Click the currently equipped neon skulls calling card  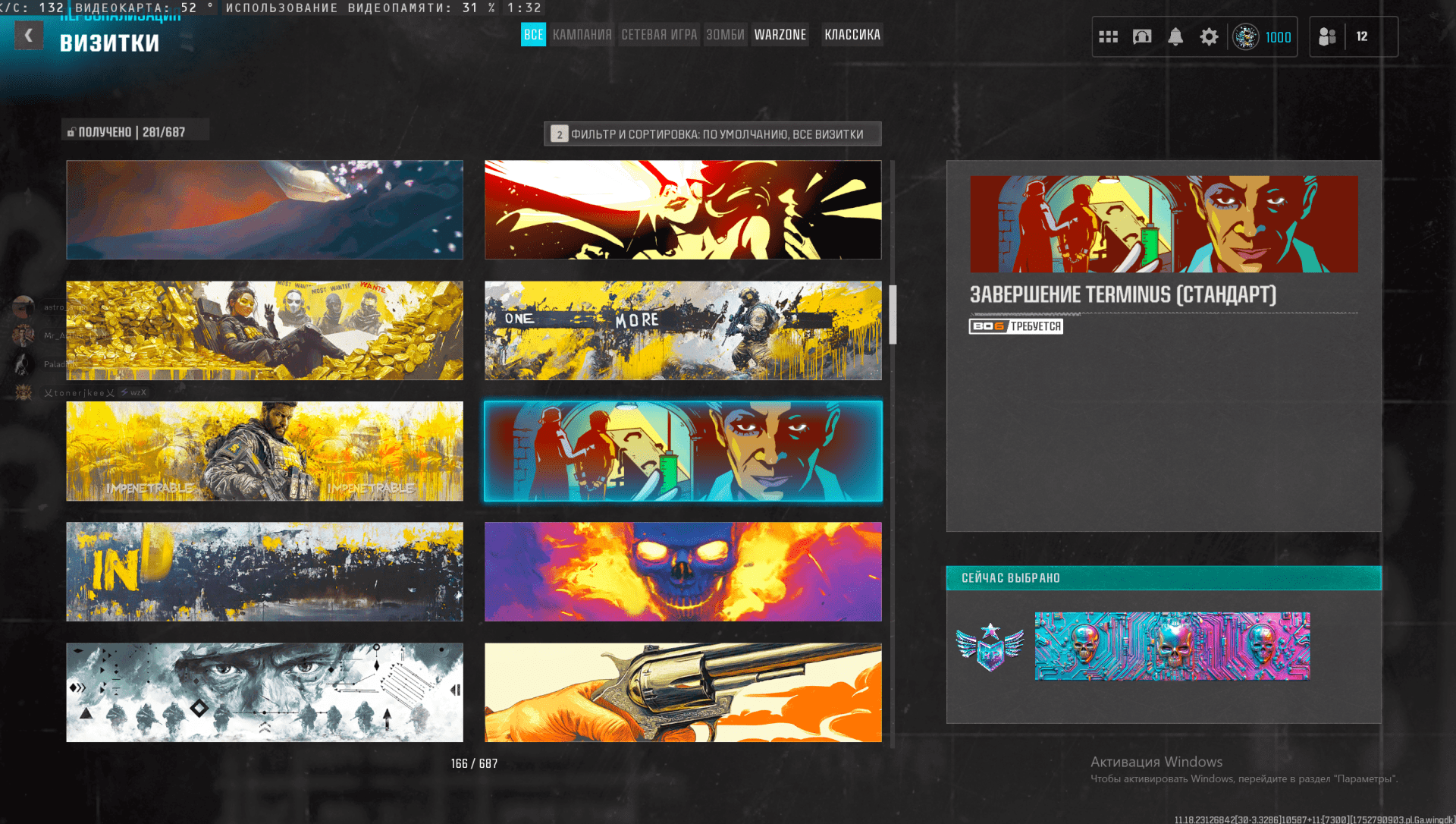[x=1172, y=646]
